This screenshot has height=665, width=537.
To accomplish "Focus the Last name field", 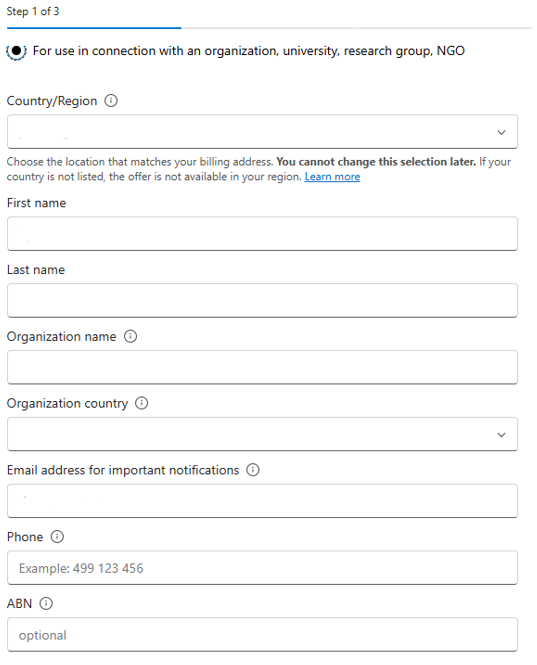I will coord(262,301).
